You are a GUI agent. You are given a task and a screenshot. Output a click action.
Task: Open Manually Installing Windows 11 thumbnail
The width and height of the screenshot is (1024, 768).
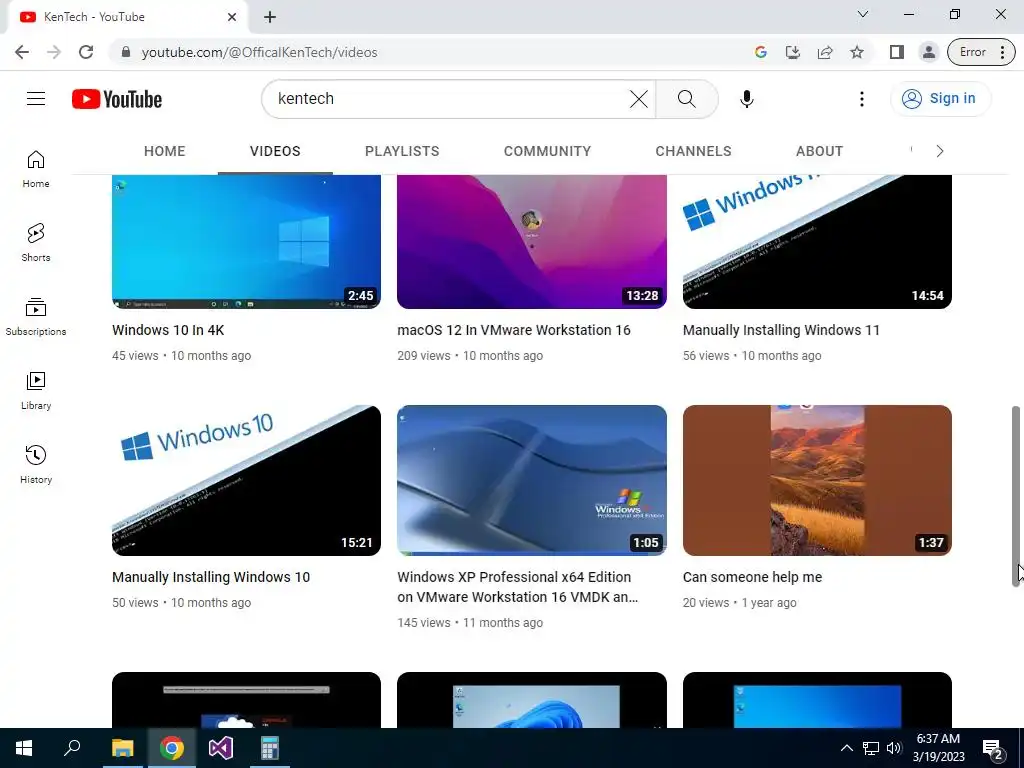tap(817, 241)
